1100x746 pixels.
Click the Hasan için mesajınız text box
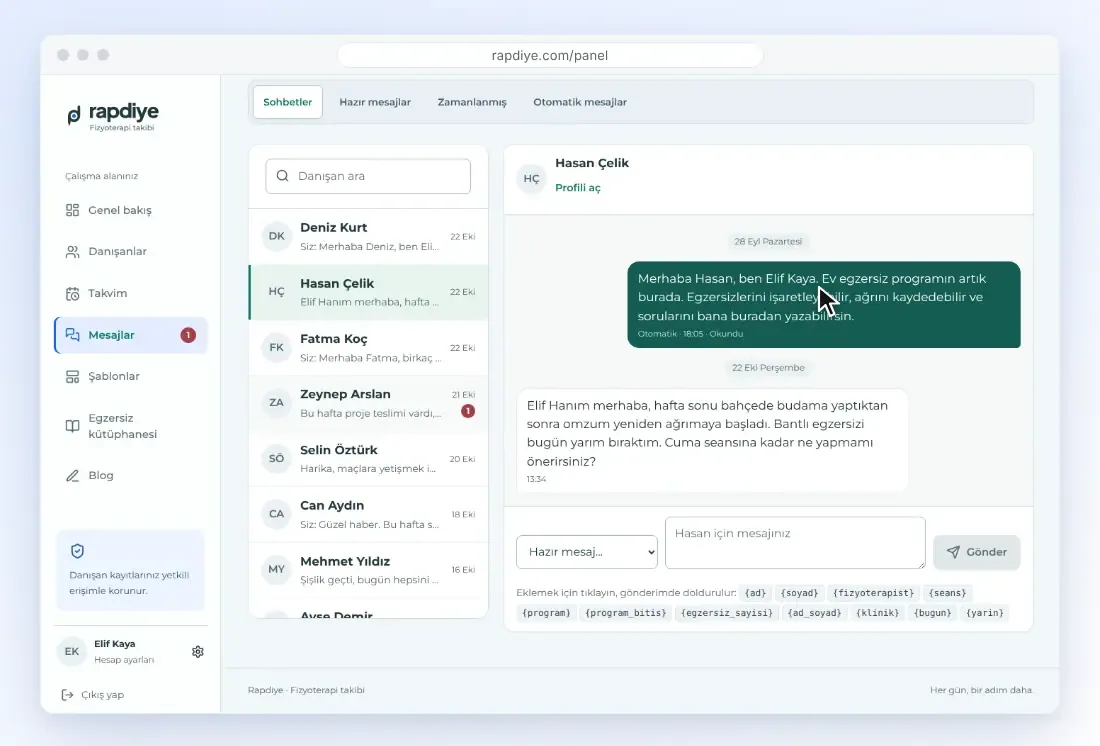pos(795,542)
